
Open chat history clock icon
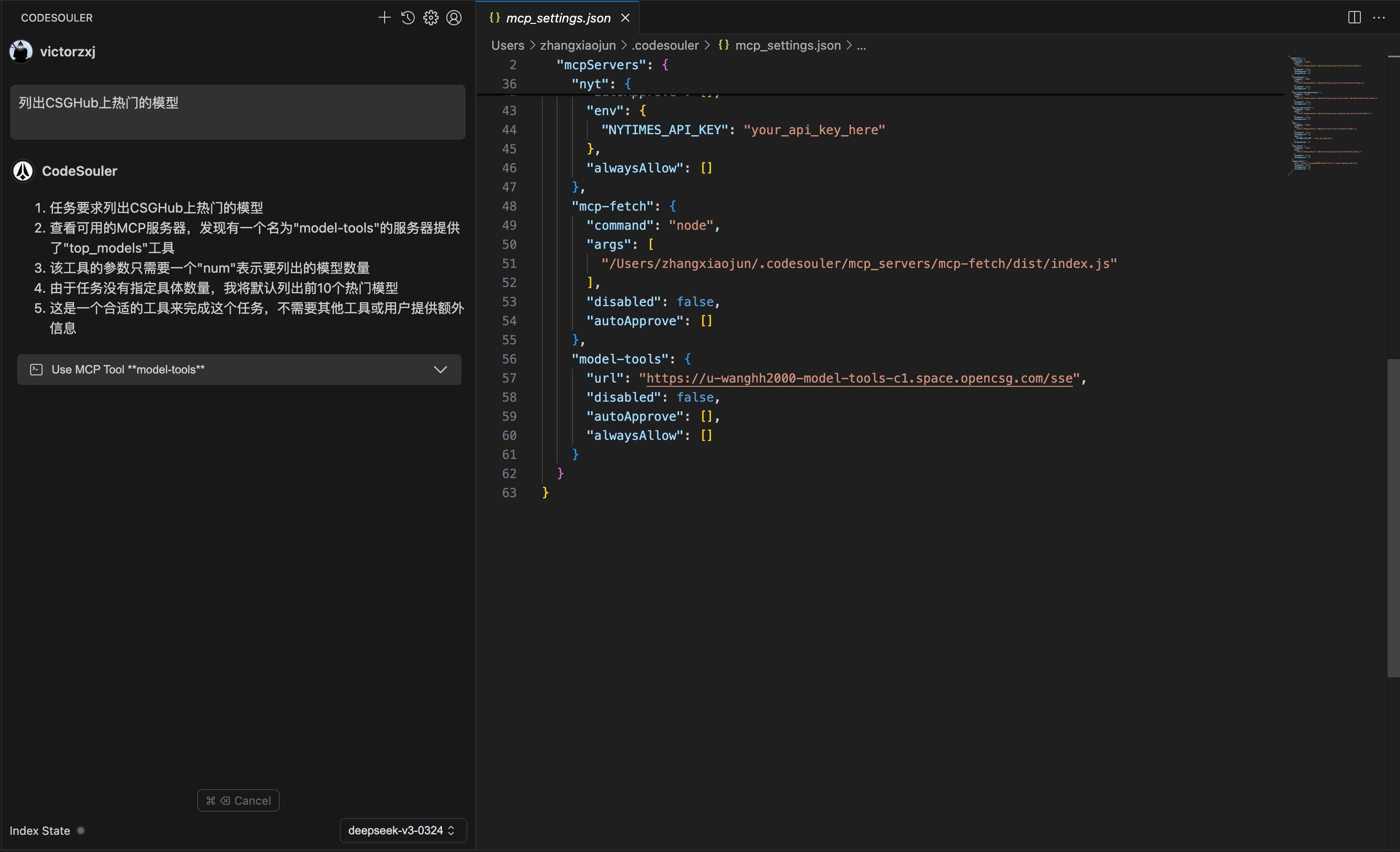[x=408, y=18]
